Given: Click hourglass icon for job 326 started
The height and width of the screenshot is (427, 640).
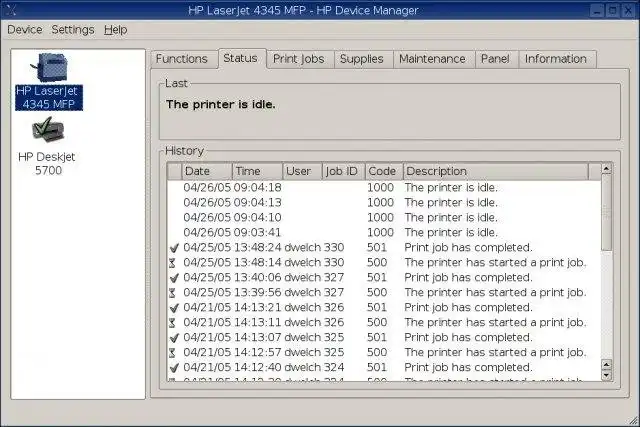Looking at the screenshot, I should 172,323.
